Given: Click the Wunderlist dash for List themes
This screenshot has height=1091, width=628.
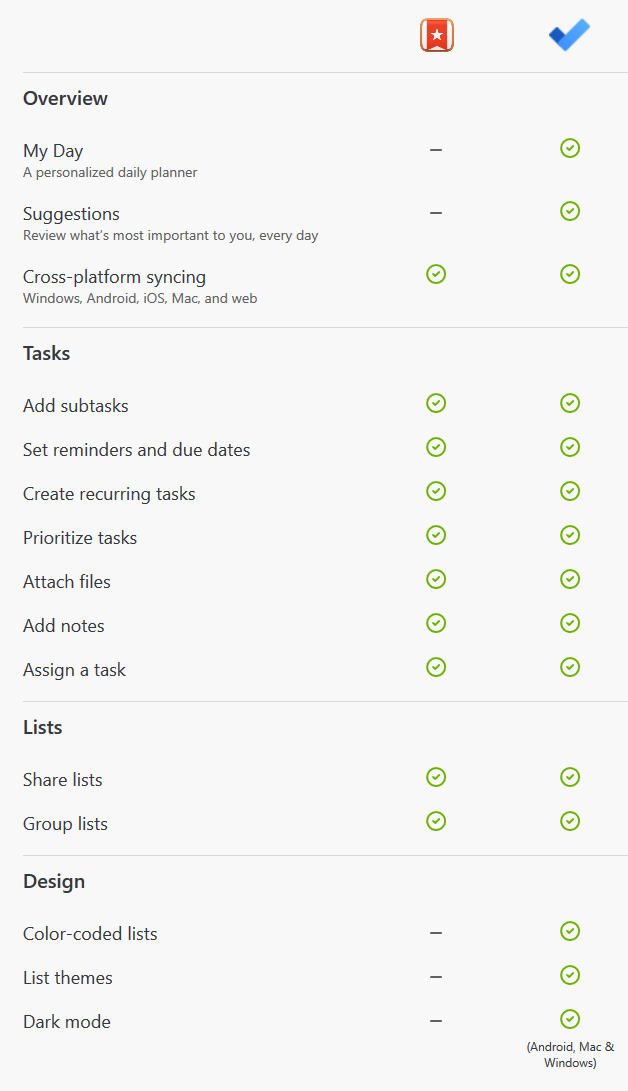Looking at the screenshot, I should pos(436,977).
